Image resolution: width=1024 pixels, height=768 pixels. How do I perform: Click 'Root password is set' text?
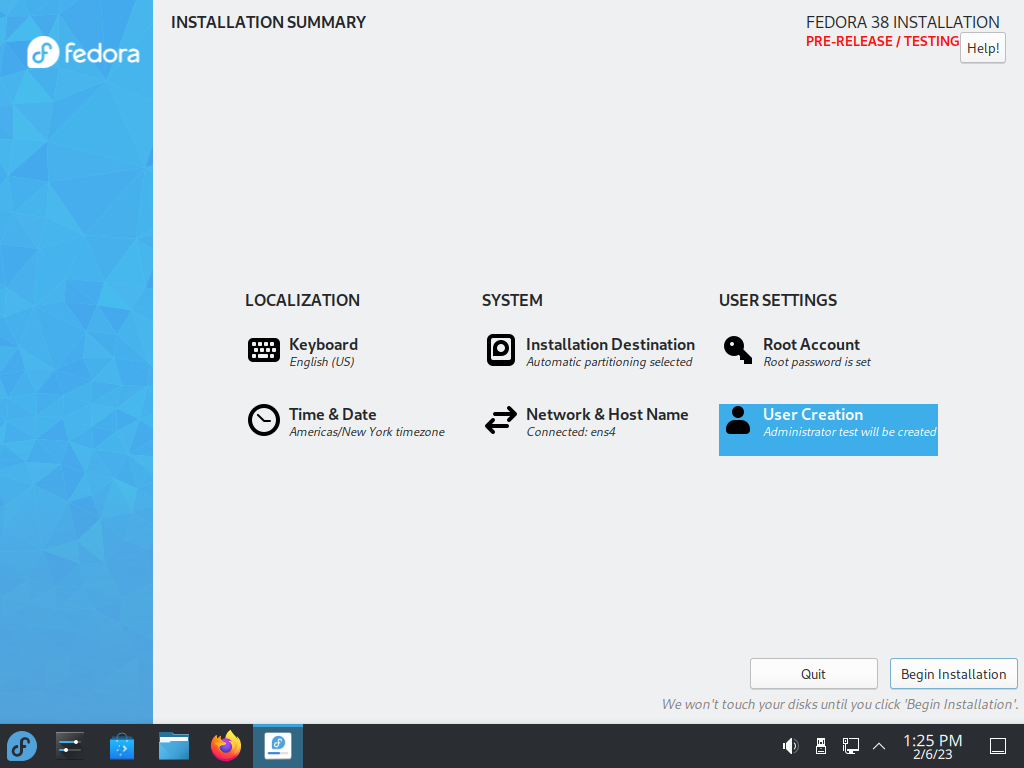point(817,362)
